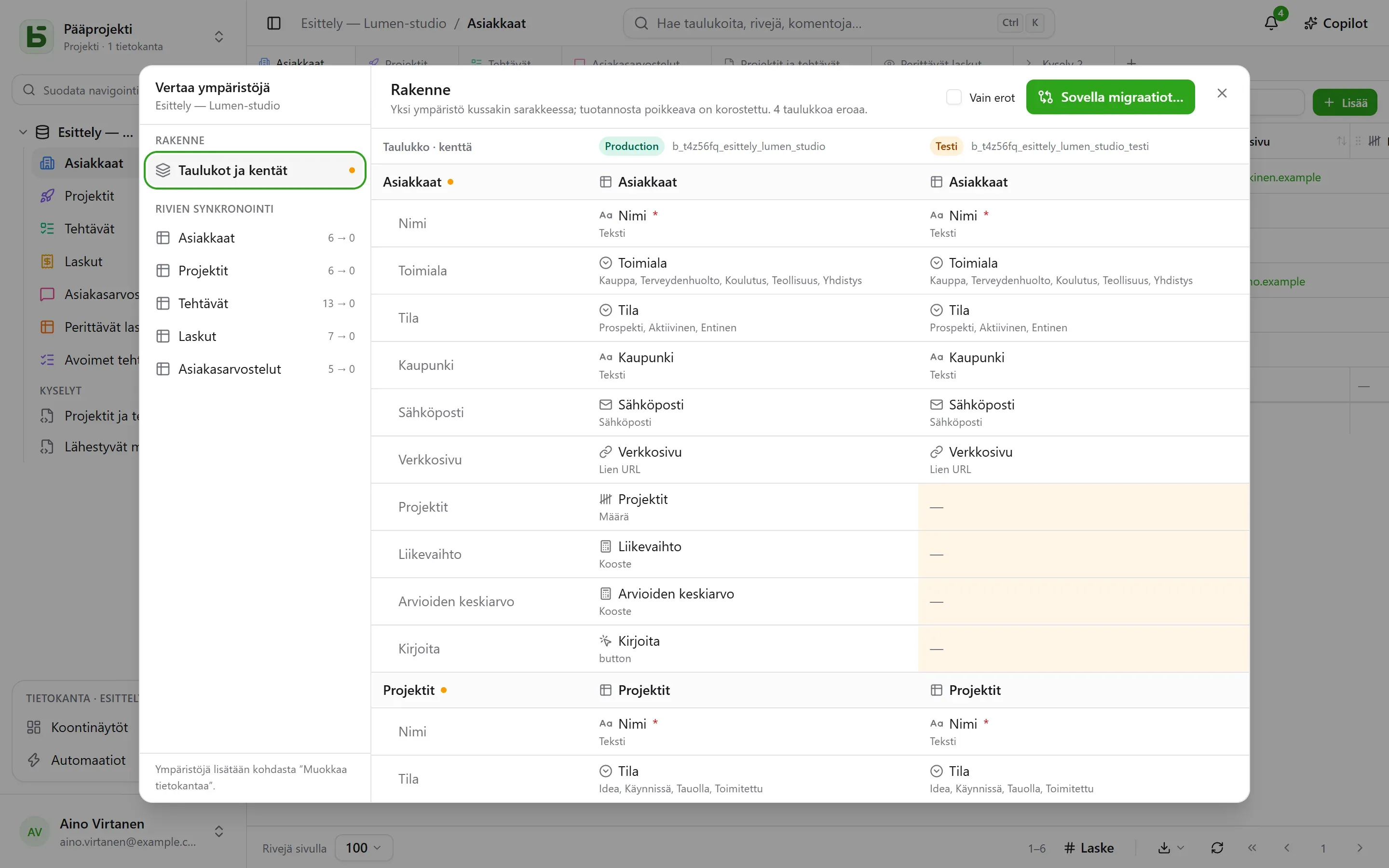
Task: Open rows per page 100 dropdown
Action: 363,848
